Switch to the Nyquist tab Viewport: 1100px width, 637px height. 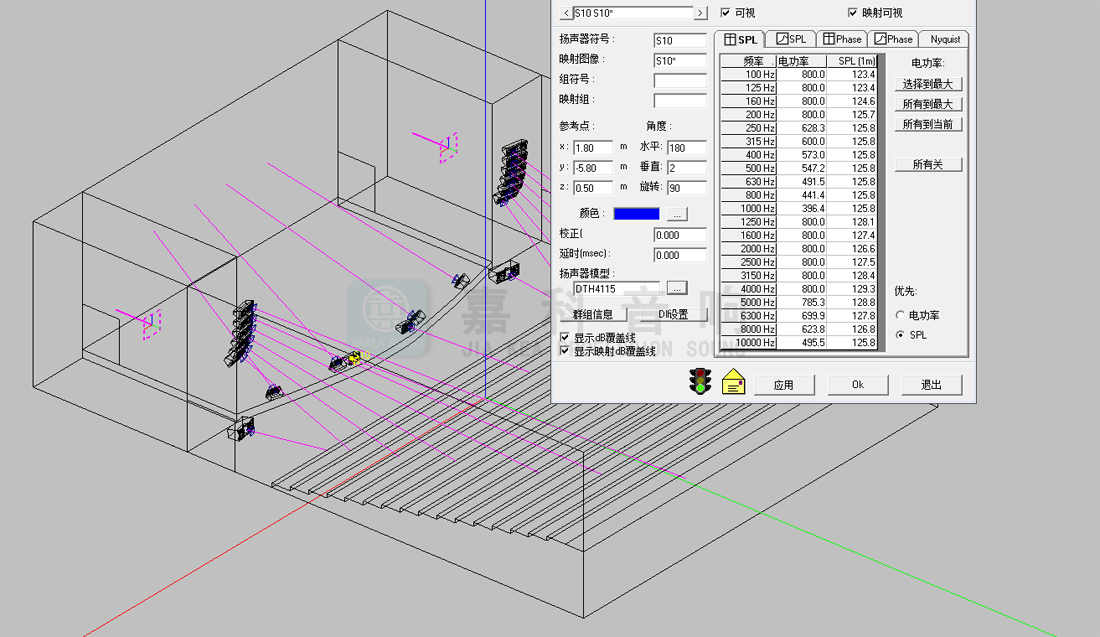[x=944, y=39]
